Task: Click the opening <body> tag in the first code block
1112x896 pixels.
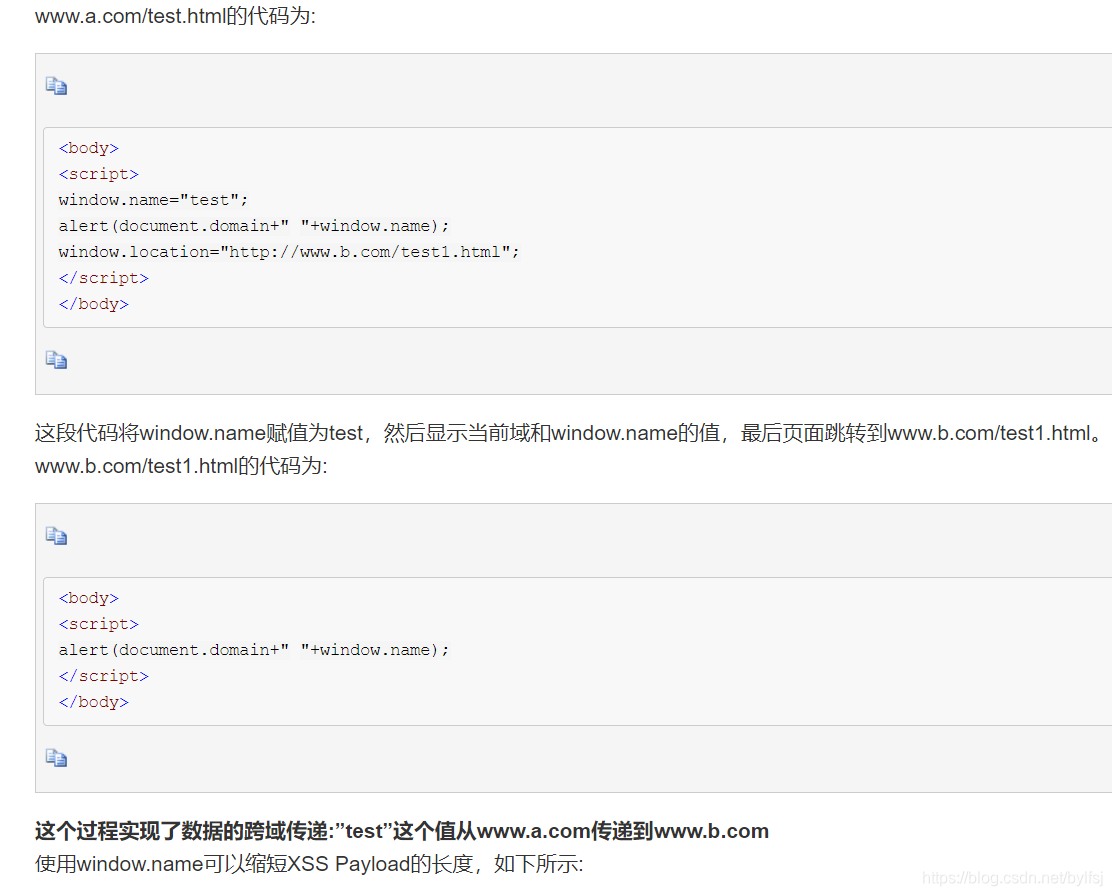Action: click(89, 148)
